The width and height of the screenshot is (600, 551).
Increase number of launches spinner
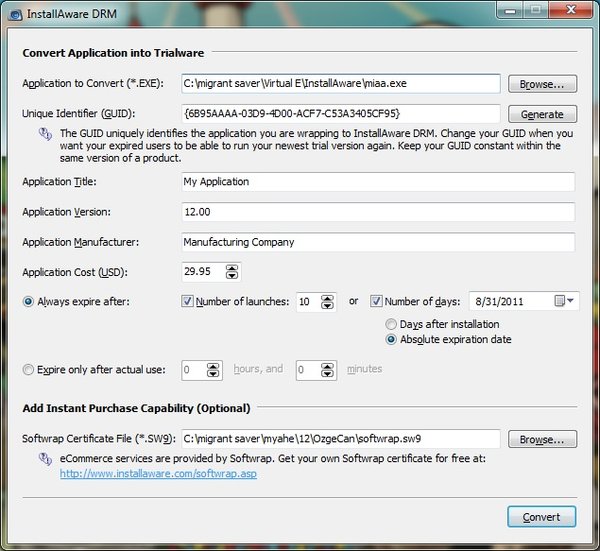coord(327,298)
